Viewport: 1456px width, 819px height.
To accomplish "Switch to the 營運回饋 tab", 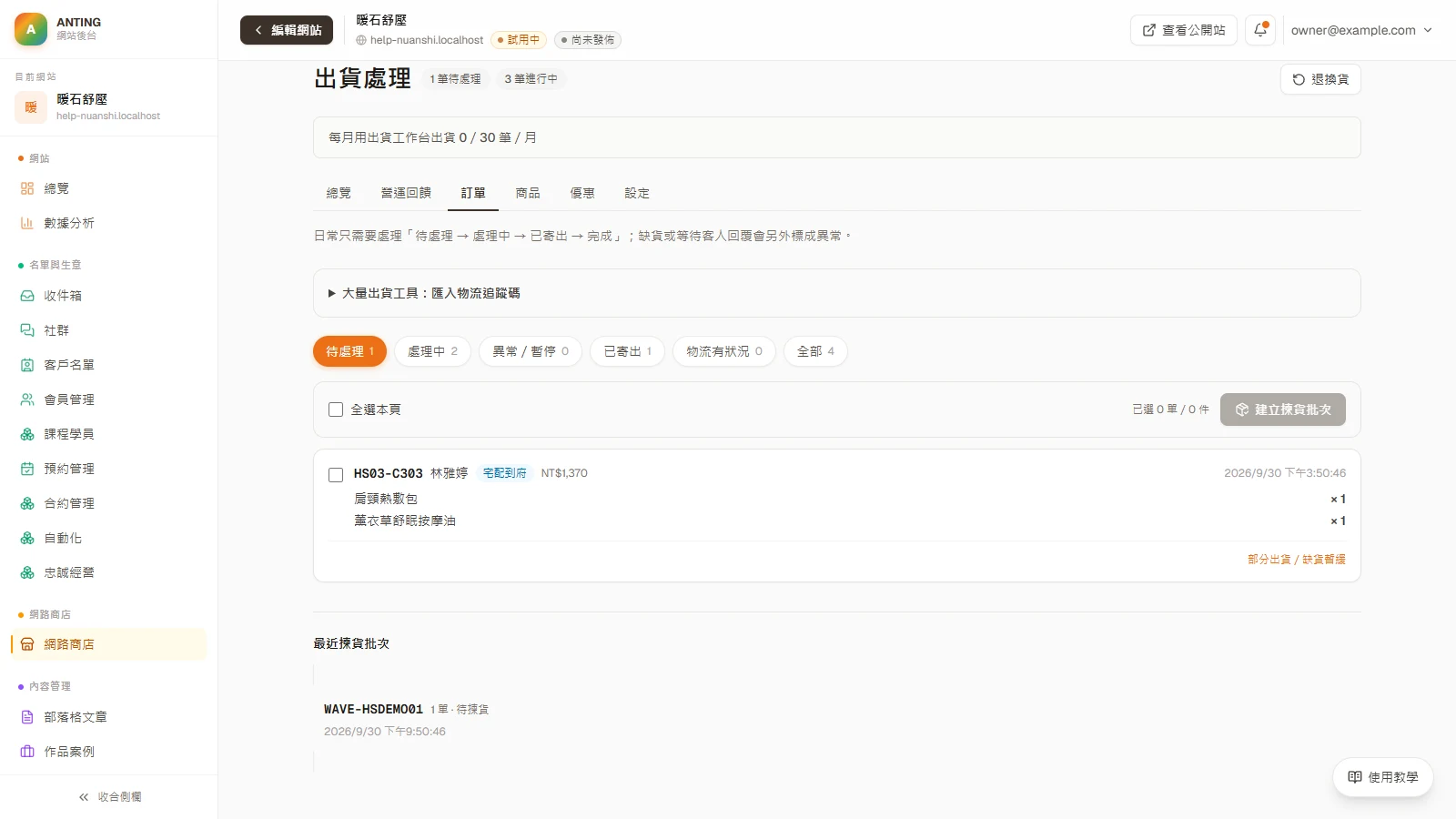I will coord(406,193).
